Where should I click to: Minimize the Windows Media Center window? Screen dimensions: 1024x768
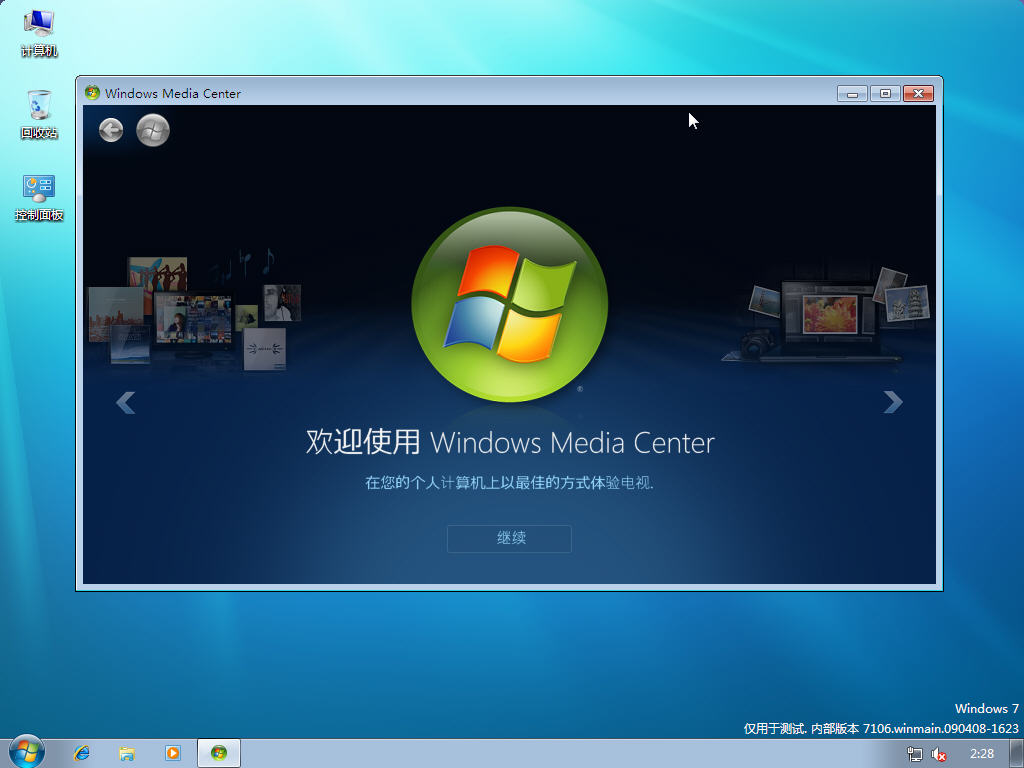(x=852, y=94)
